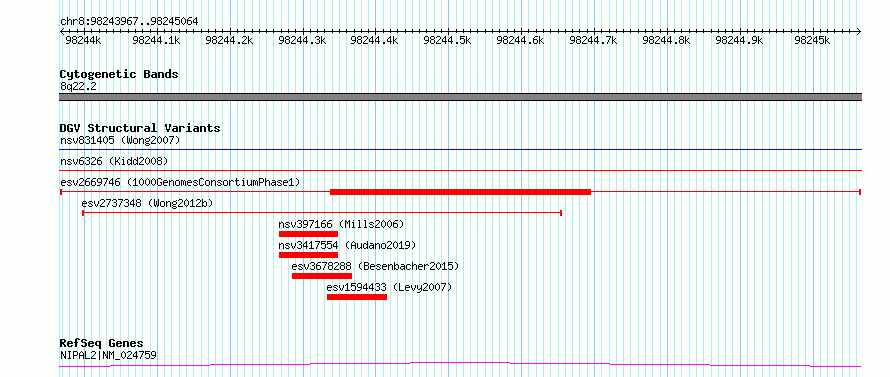The height and width of the screenshot is (377, 890).
Task: Open the esv3678288 (Besenbacher2015) variant label
Action: pyautogui.click(x=375, y=266)
